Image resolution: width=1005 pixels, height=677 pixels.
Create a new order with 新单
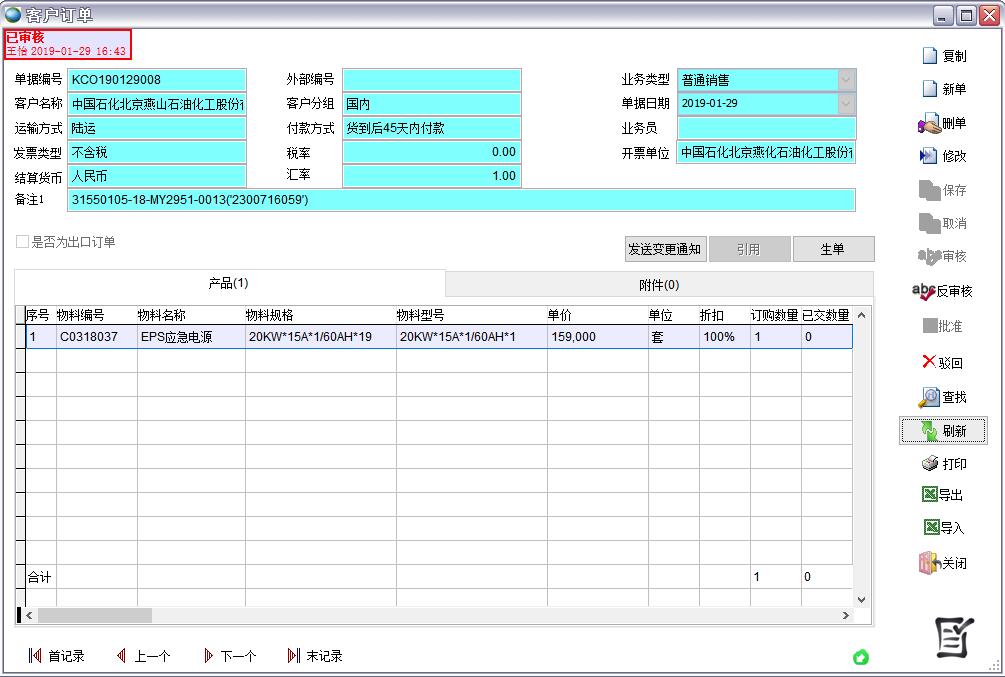(x=930, y=89)
